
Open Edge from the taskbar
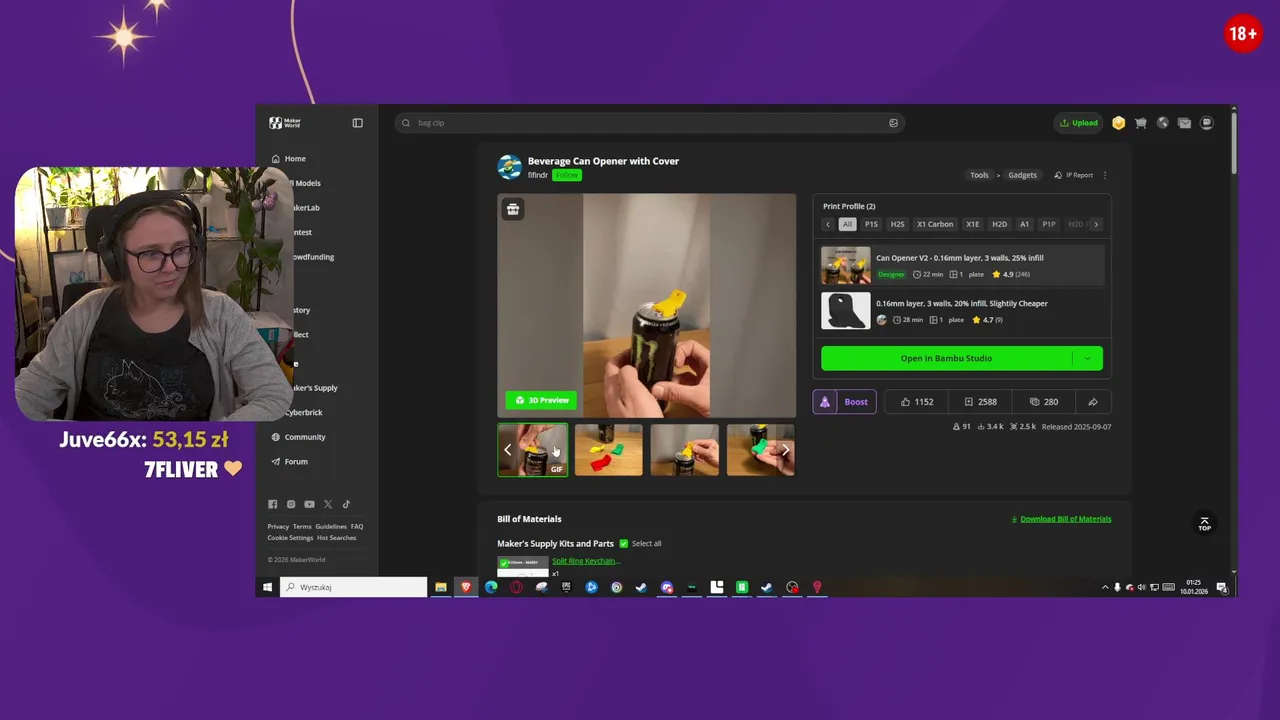click(491, 587)
